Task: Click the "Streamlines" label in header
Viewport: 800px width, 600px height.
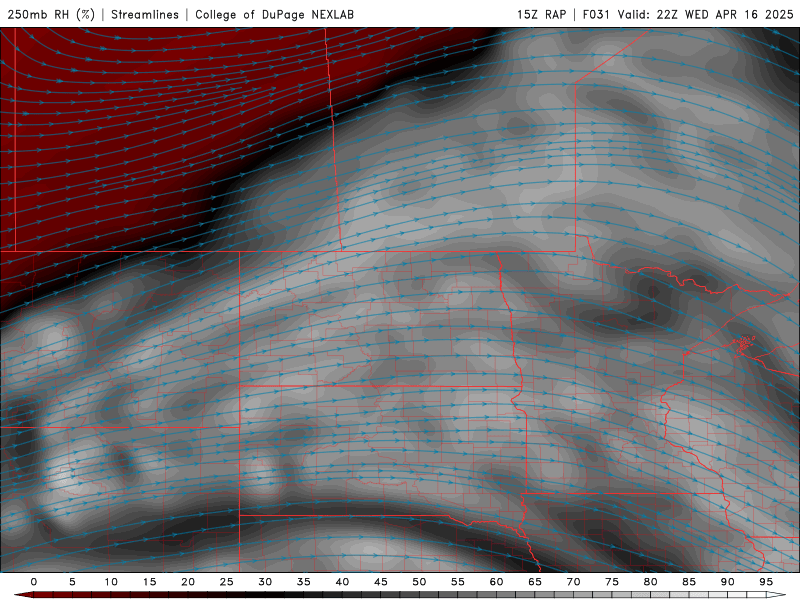Action: pyautogui.click(x=145, y=14)
